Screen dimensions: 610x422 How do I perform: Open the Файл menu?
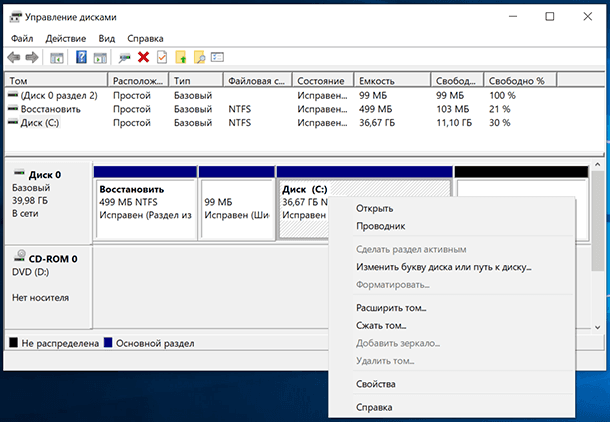[23, 37]
